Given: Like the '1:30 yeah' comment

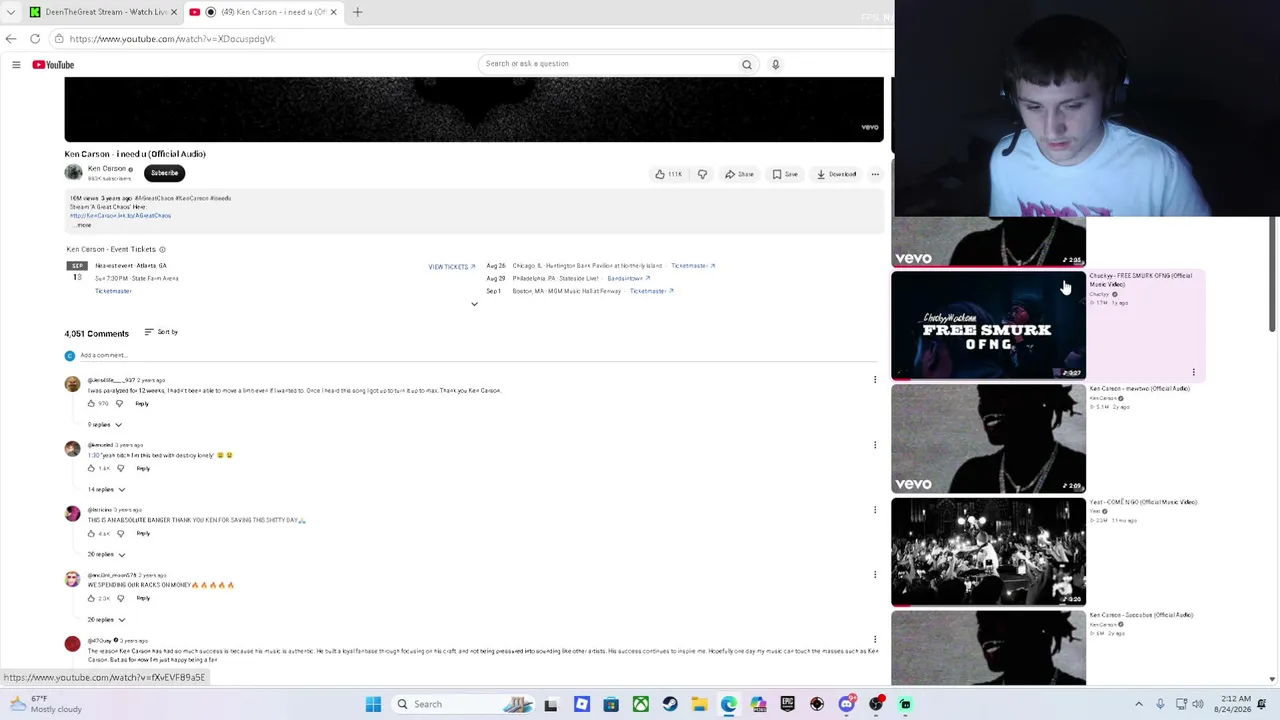Looking at the screenshot, I should click(x=91, y=469).
